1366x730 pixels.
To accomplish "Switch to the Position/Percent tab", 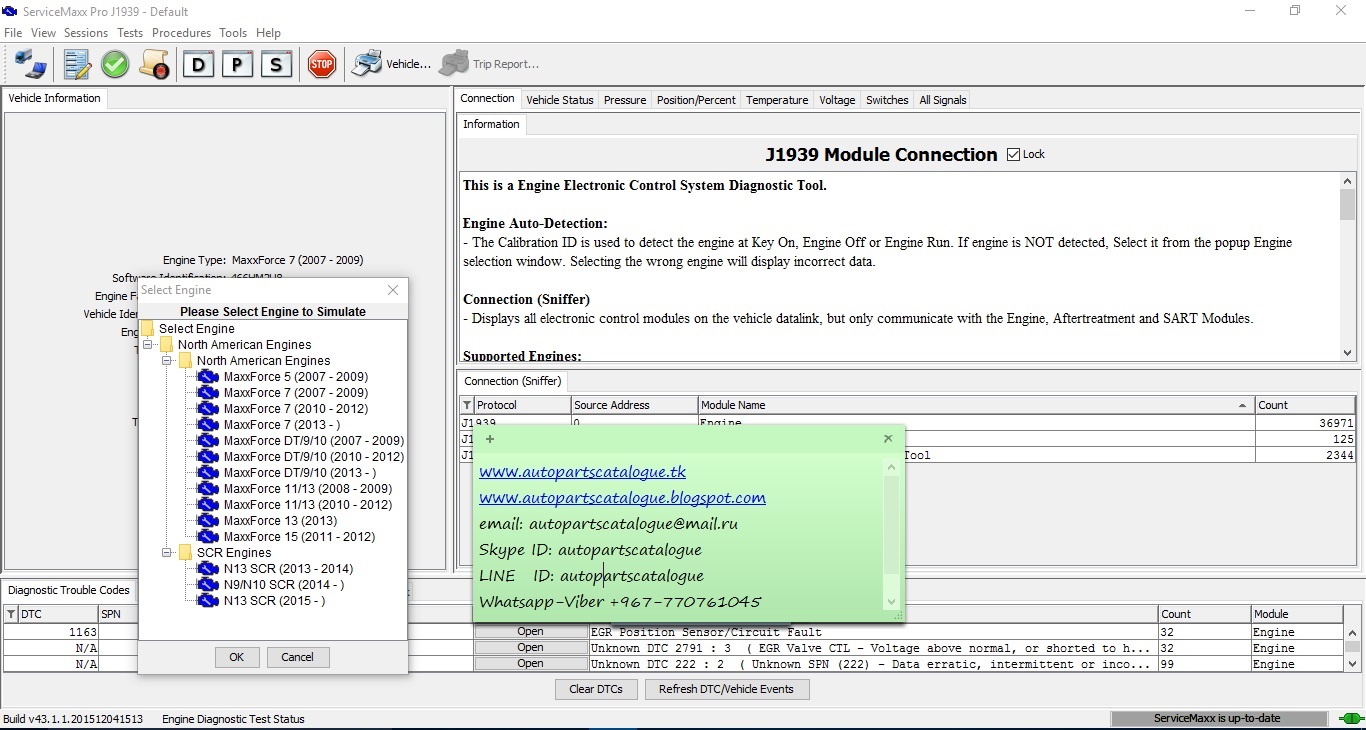I will point(696,100).
